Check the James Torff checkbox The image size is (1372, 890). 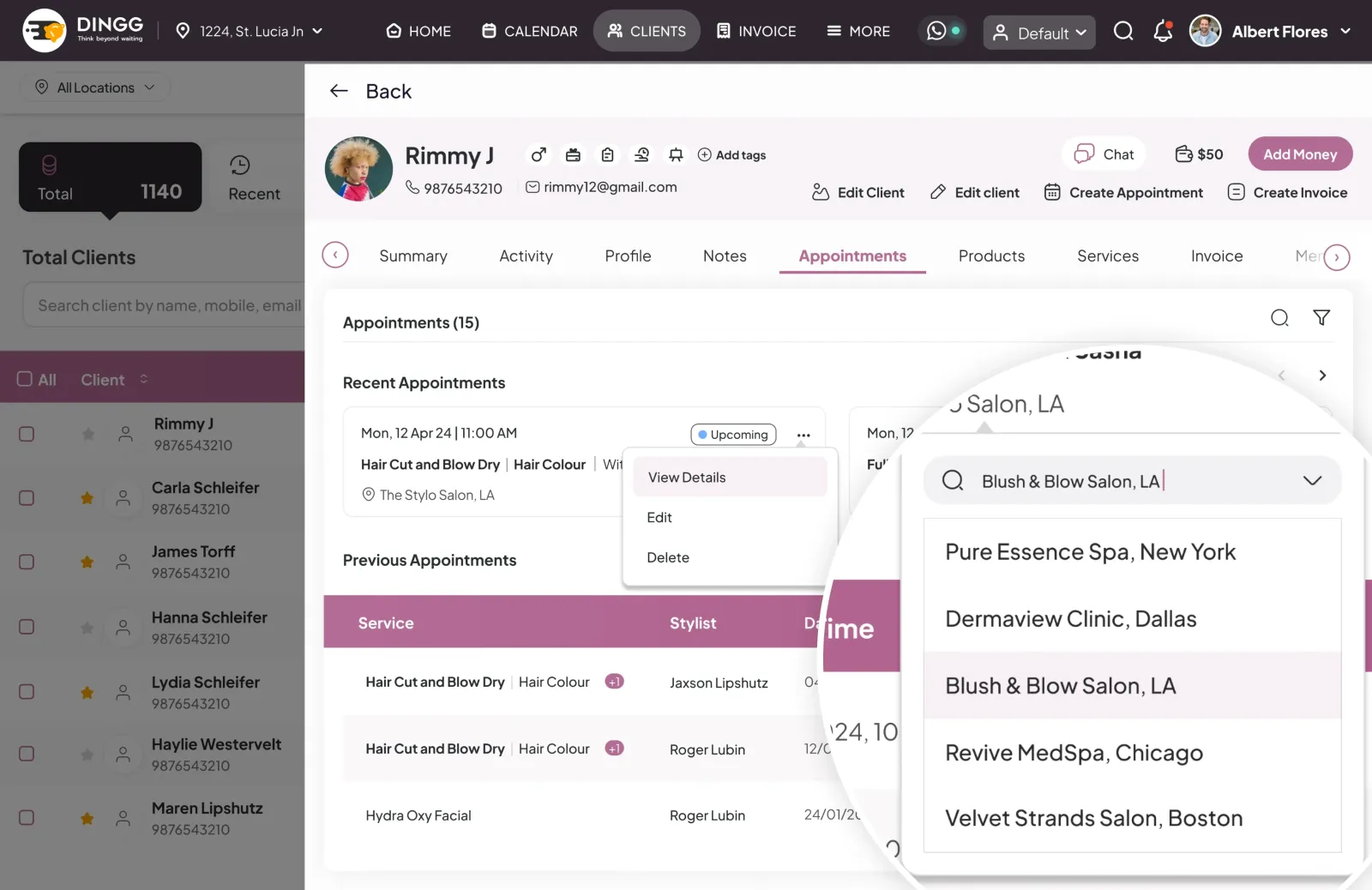(27, 562)
